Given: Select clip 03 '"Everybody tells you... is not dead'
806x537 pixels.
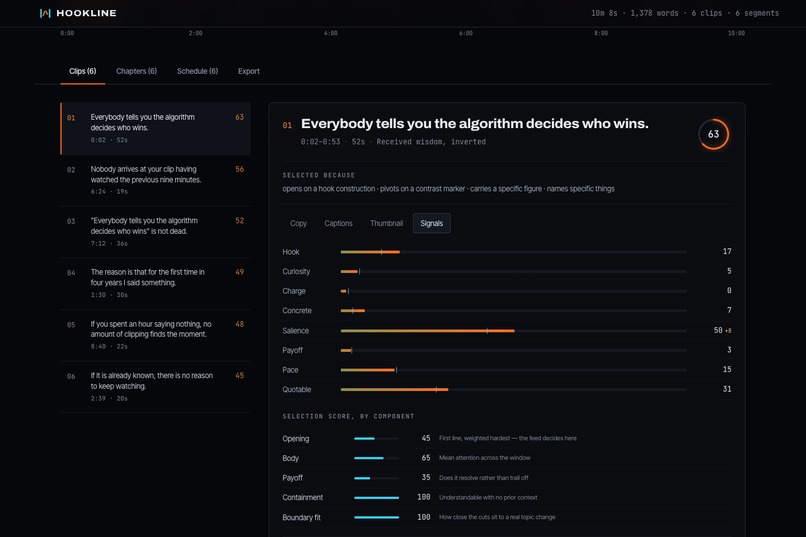Looking at the screenshot, I should 155,232.
